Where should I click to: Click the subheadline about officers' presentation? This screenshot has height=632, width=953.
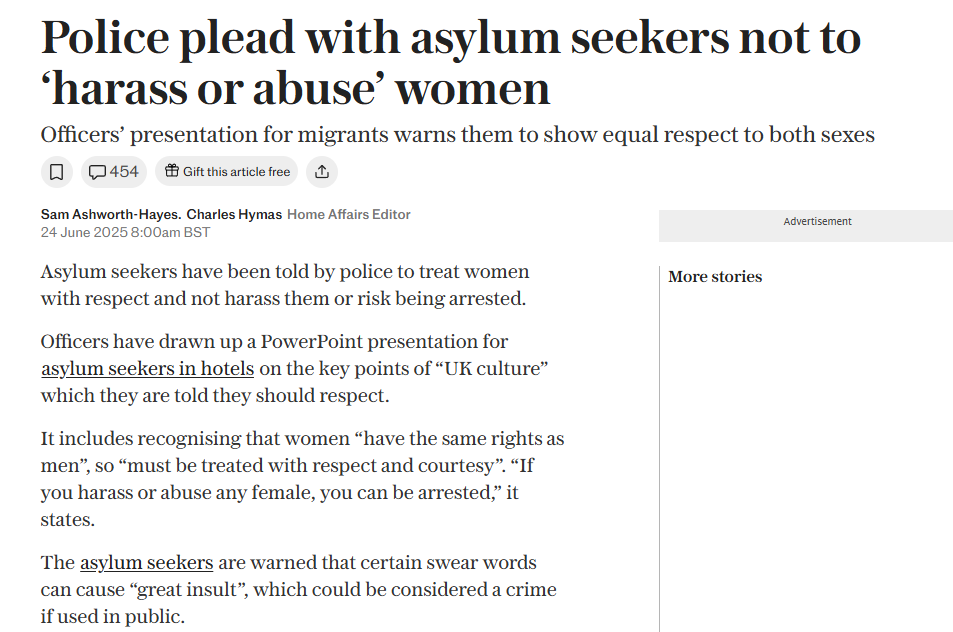[457, 135]
